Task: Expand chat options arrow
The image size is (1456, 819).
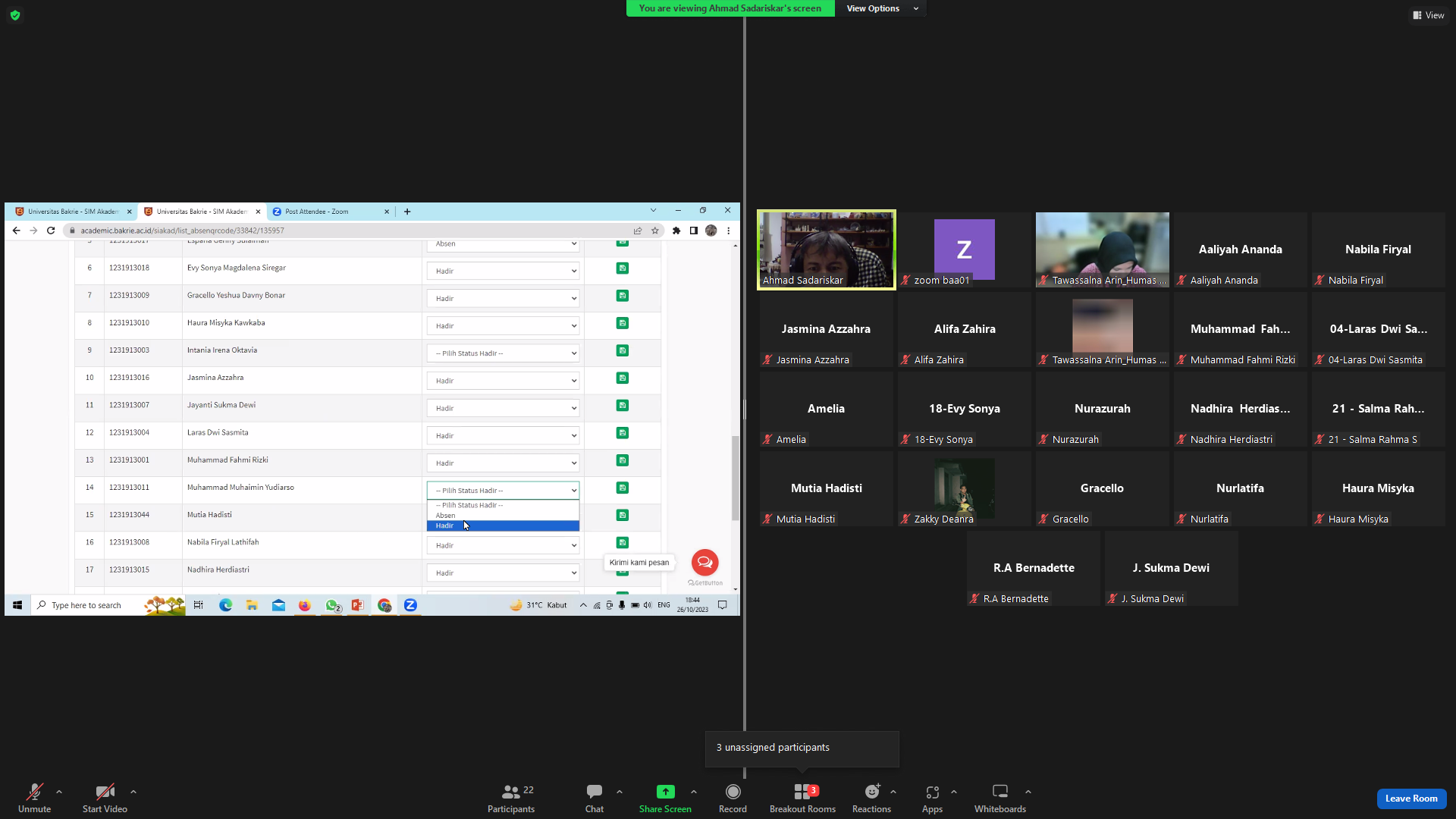Action: point(620,792)
